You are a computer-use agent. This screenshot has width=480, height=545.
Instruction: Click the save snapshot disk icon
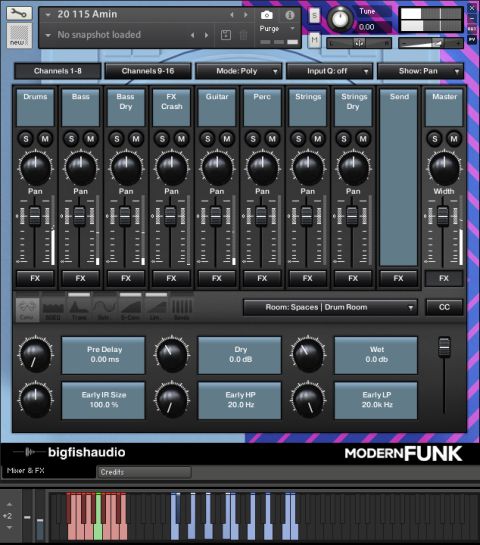click(226, 35)
